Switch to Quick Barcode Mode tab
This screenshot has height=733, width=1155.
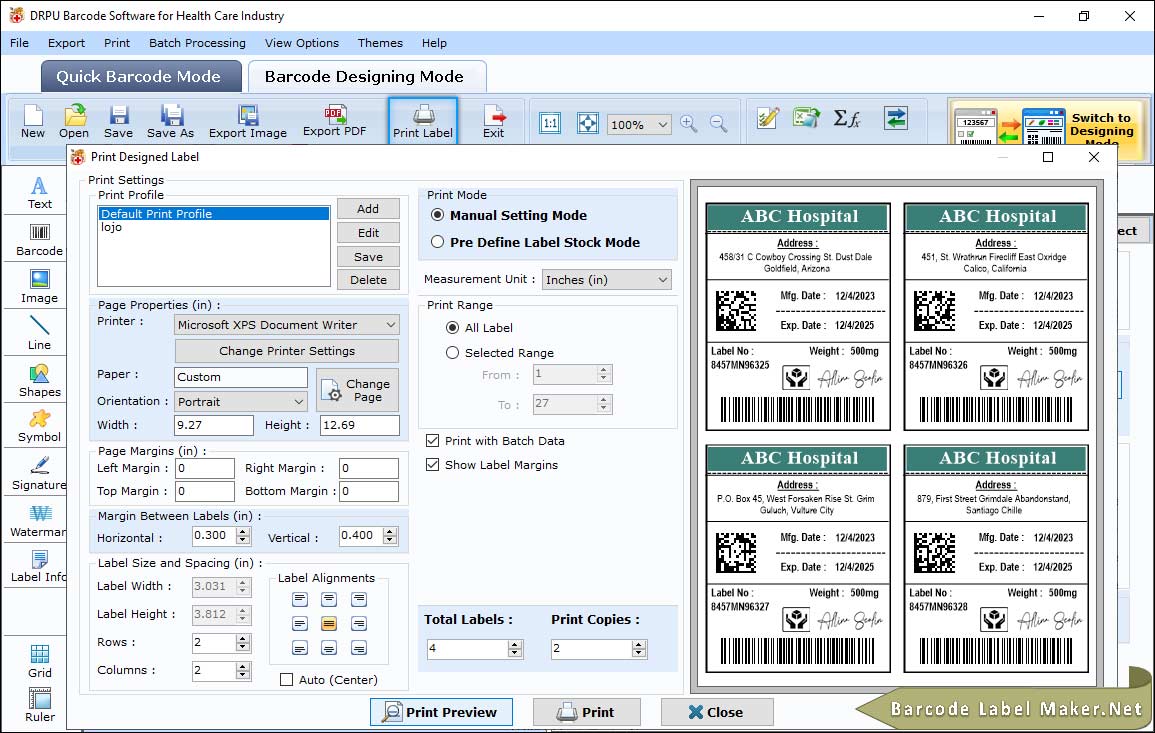[141, 77]
